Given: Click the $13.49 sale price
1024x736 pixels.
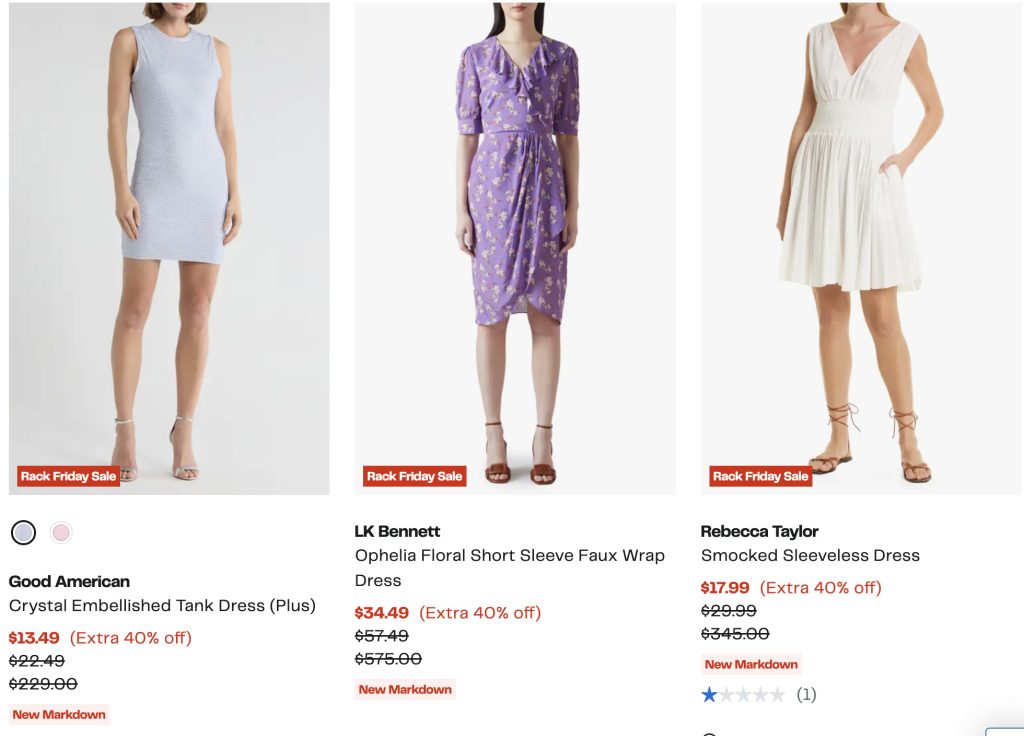Looking at the screenshot, I should pos(34,638).
